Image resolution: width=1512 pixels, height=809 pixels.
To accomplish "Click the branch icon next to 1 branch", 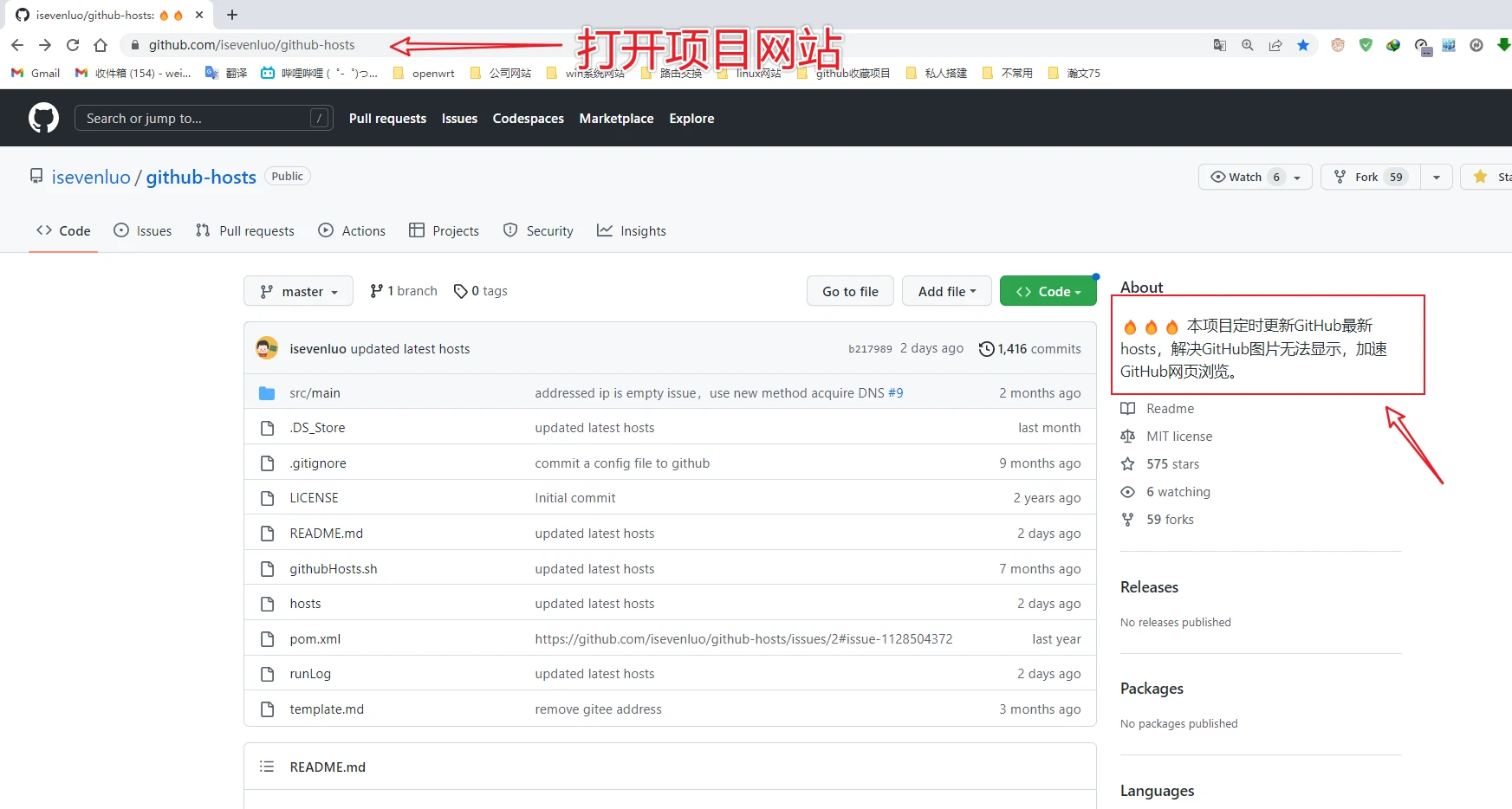I will click(376, 291).
